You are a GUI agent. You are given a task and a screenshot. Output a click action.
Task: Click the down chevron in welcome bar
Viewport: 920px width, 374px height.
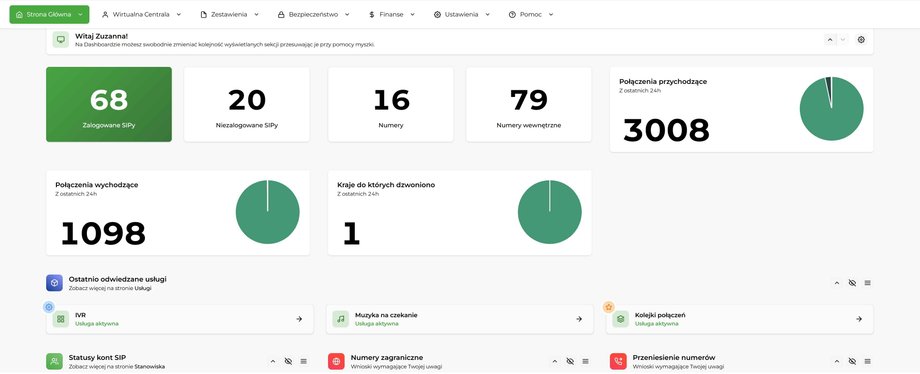click(843, 40)
